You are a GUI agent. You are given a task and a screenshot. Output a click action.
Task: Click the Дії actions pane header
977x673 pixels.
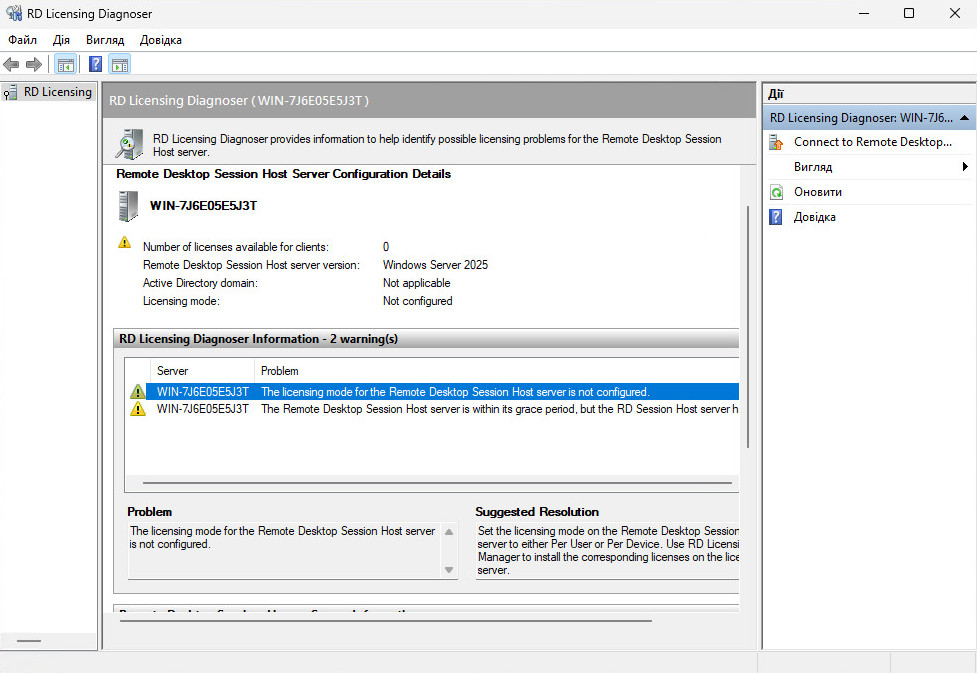869,94
